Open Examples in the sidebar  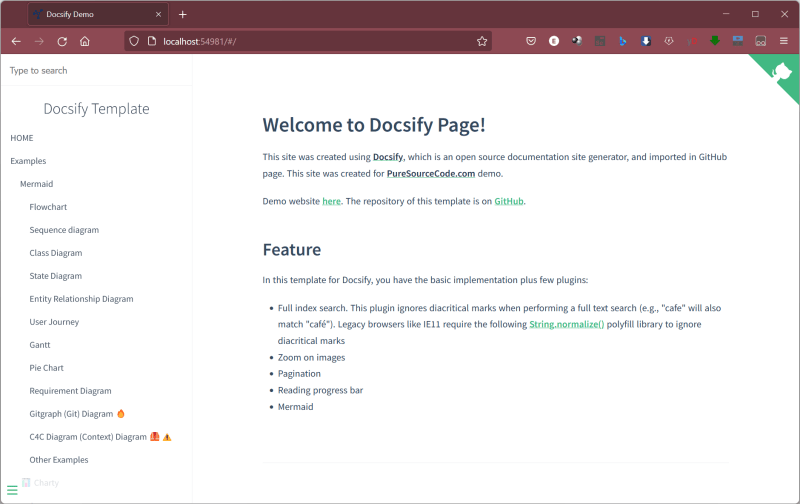coord(28,161)
